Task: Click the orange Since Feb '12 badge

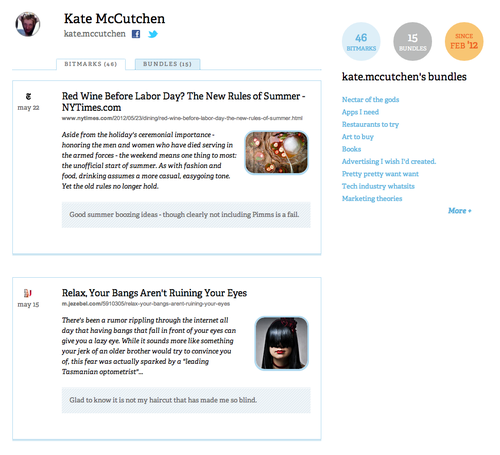Action: tap(464, 42)
